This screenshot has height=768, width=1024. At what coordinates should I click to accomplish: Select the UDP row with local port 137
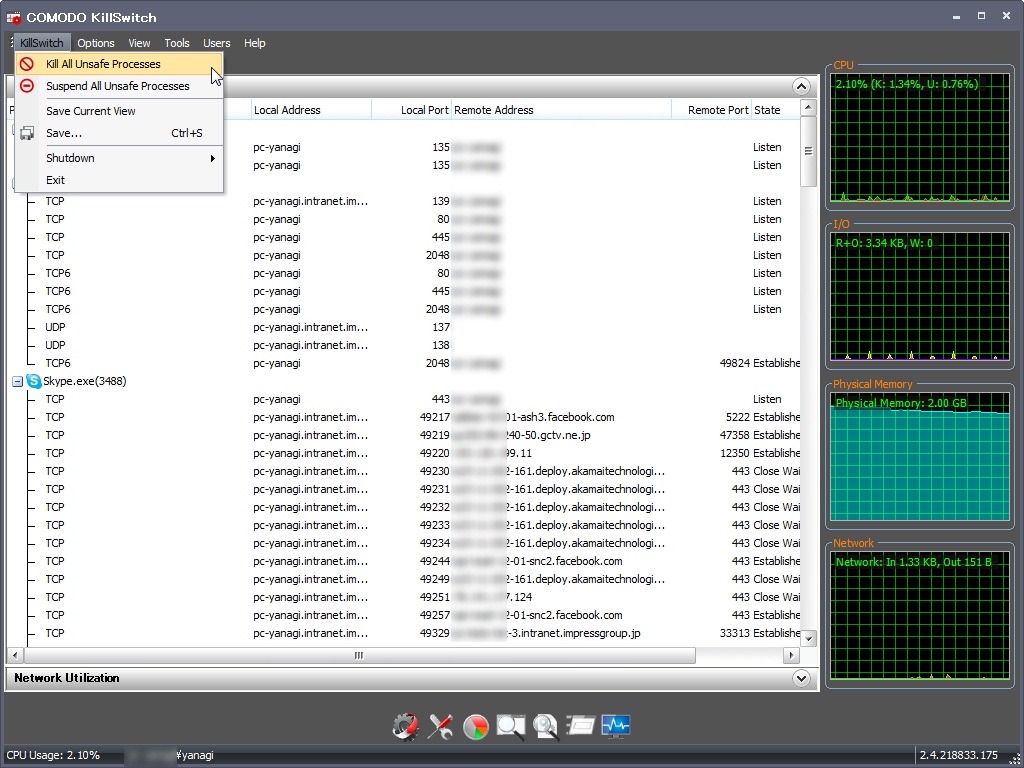pos(405,327)
